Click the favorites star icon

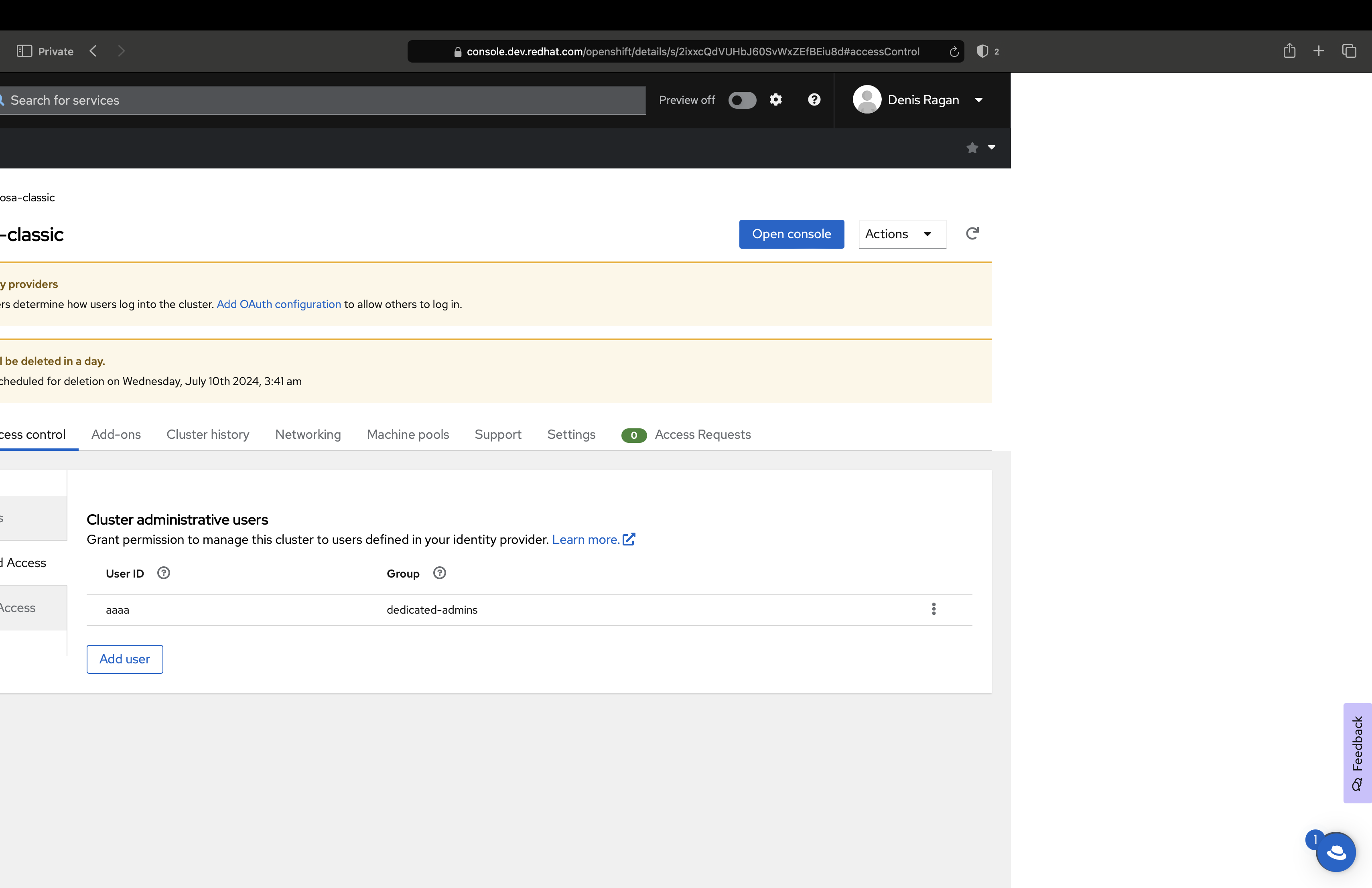972,148
